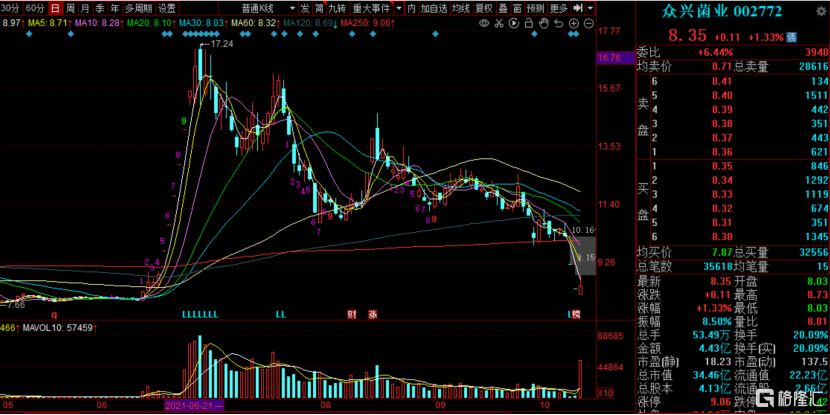Open the 设置 settings button
Viewport: 830px width, 415px height.
pyautogui.click(x=167, y=8)
